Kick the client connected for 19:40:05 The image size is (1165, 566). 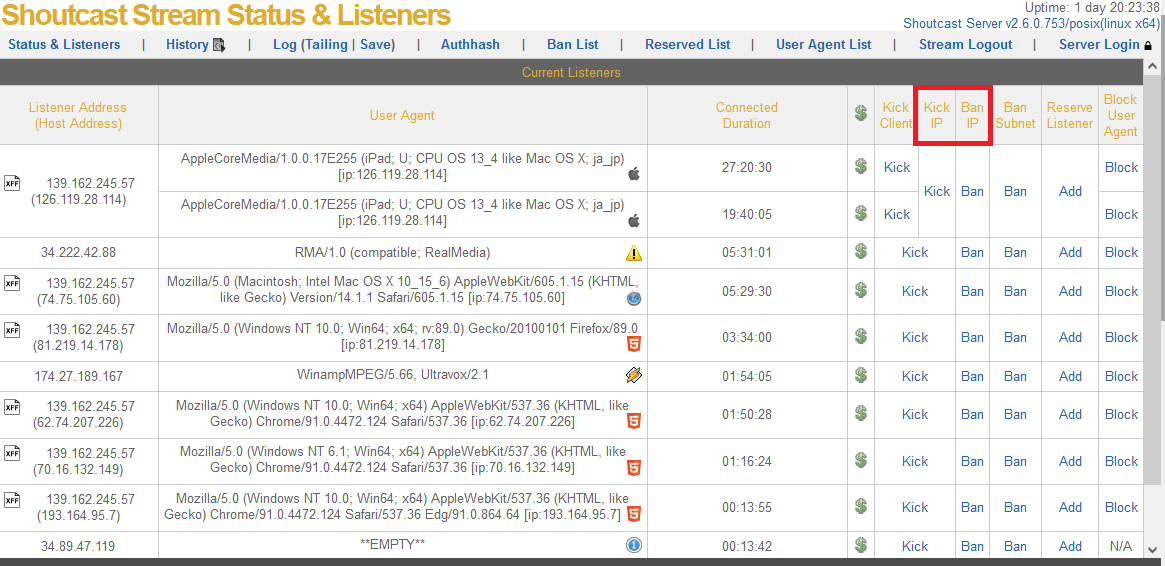pos(897,214)
